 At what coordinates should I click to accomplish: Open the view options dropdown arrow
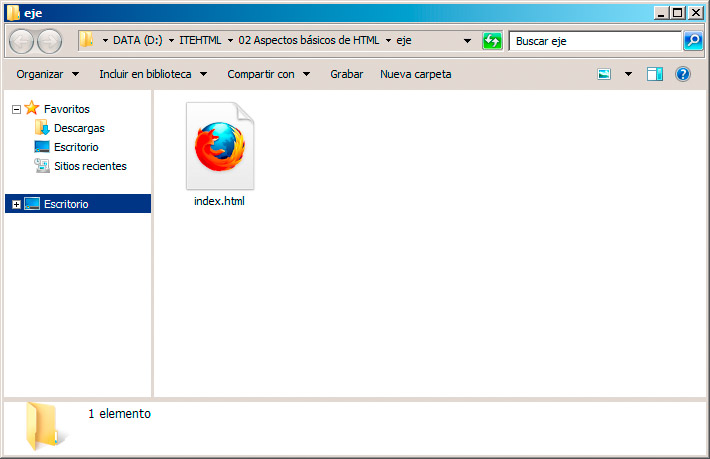(628, 74)
